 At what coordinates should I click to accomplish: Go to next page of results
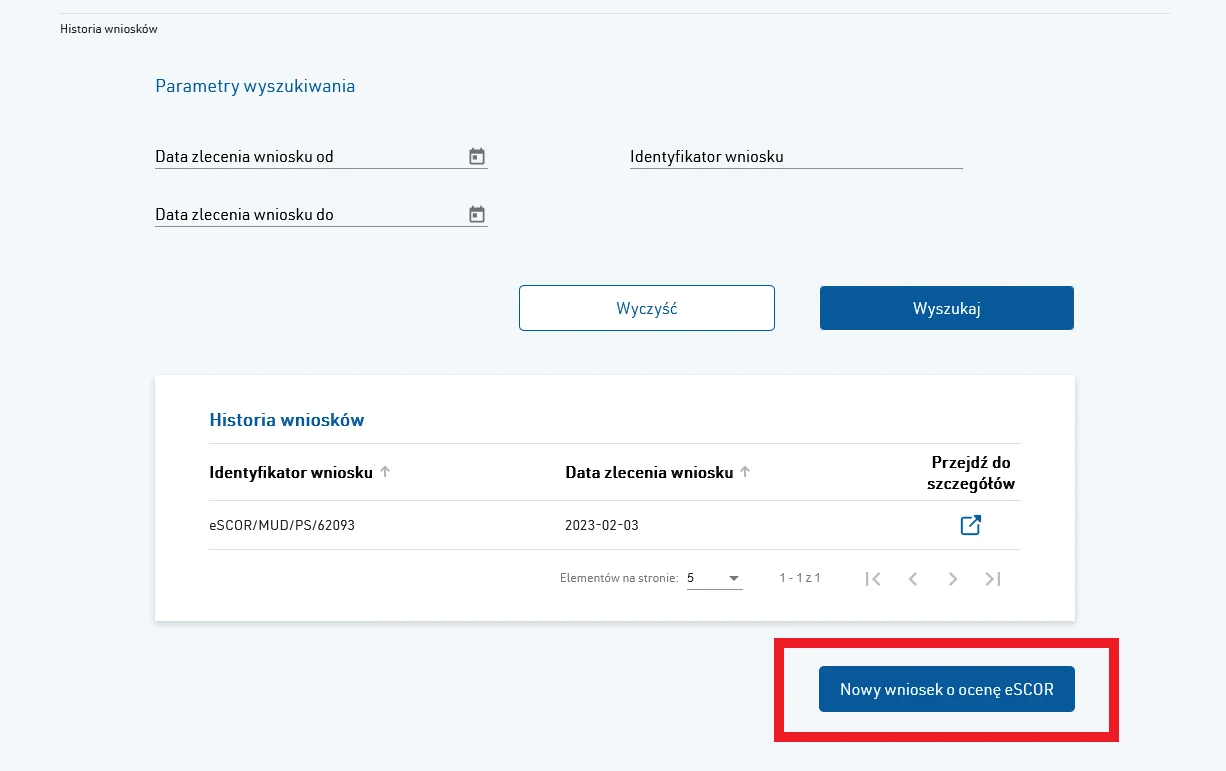coord(953,578)
